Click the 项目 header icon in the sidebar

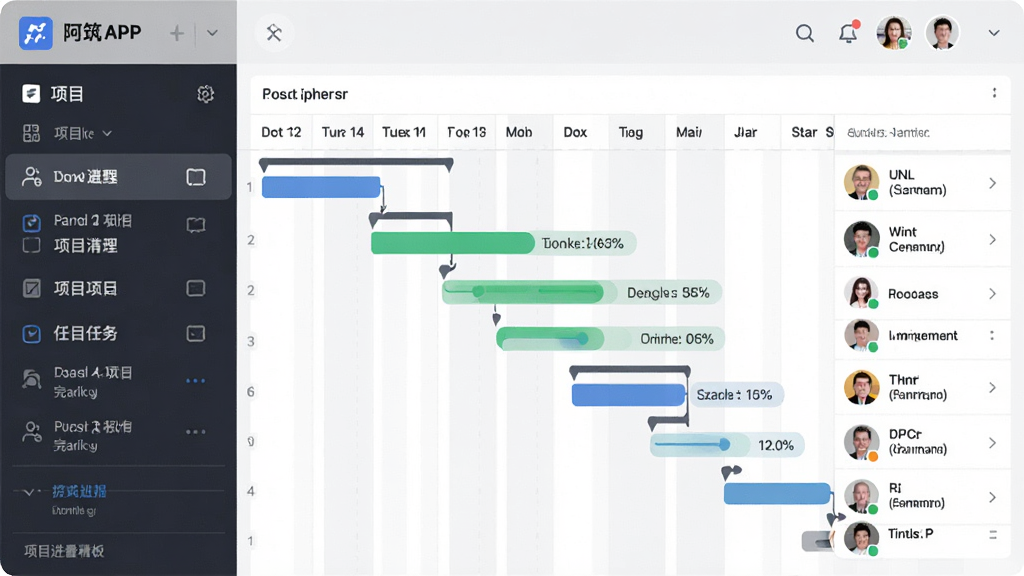(31, 94)
